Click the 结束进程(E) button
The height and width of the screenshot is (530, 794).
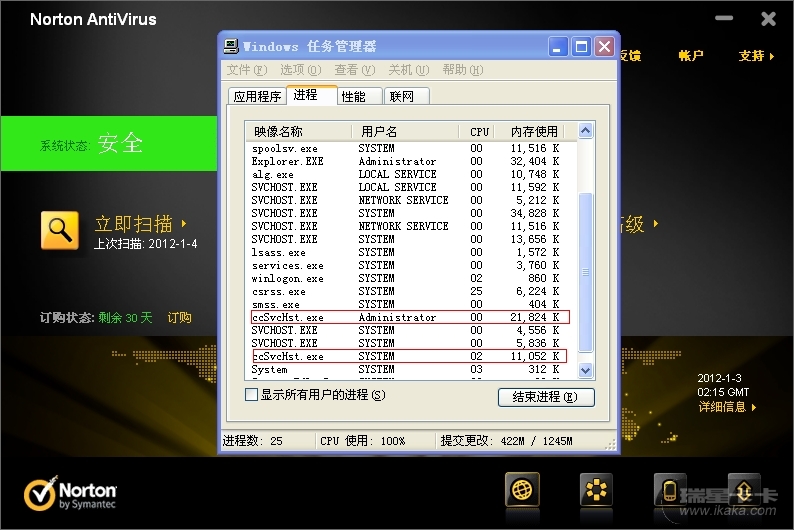546,397
